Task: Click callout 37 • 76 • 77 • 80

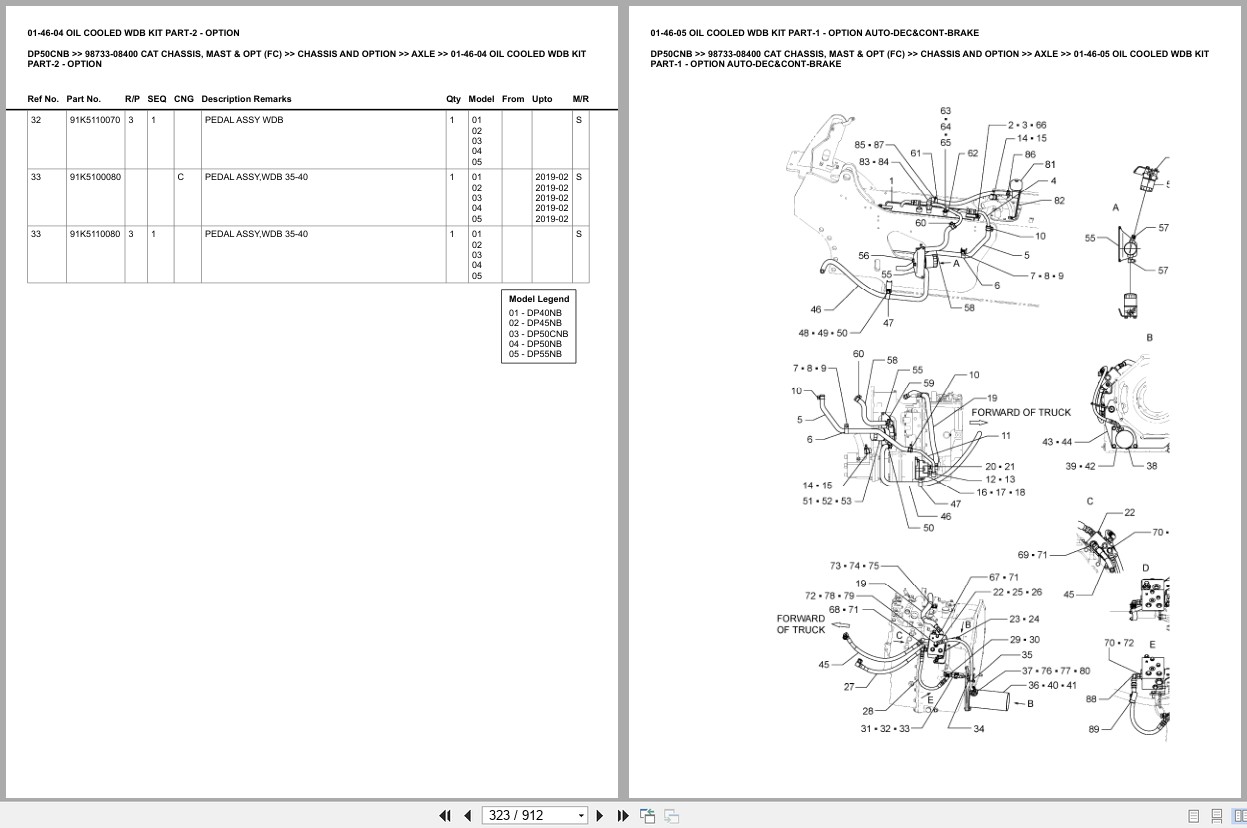Action: [1056, 671]
